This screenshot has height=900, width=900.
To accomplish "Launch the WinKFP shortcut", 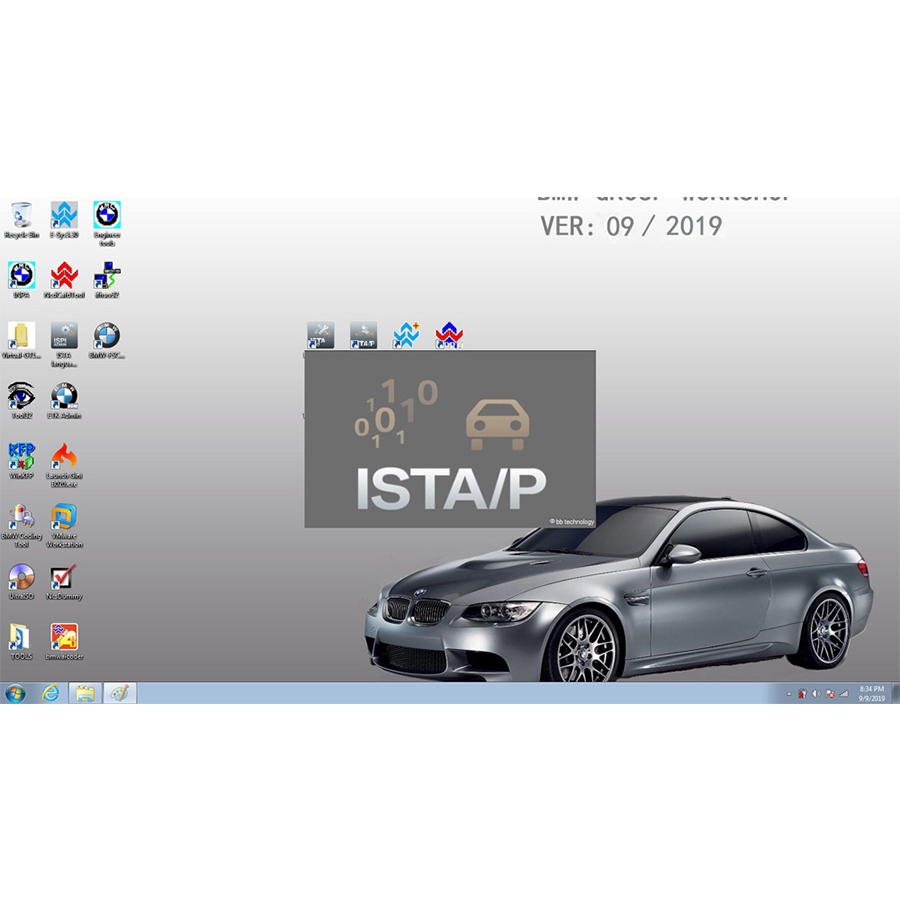I will pos(21,461).
